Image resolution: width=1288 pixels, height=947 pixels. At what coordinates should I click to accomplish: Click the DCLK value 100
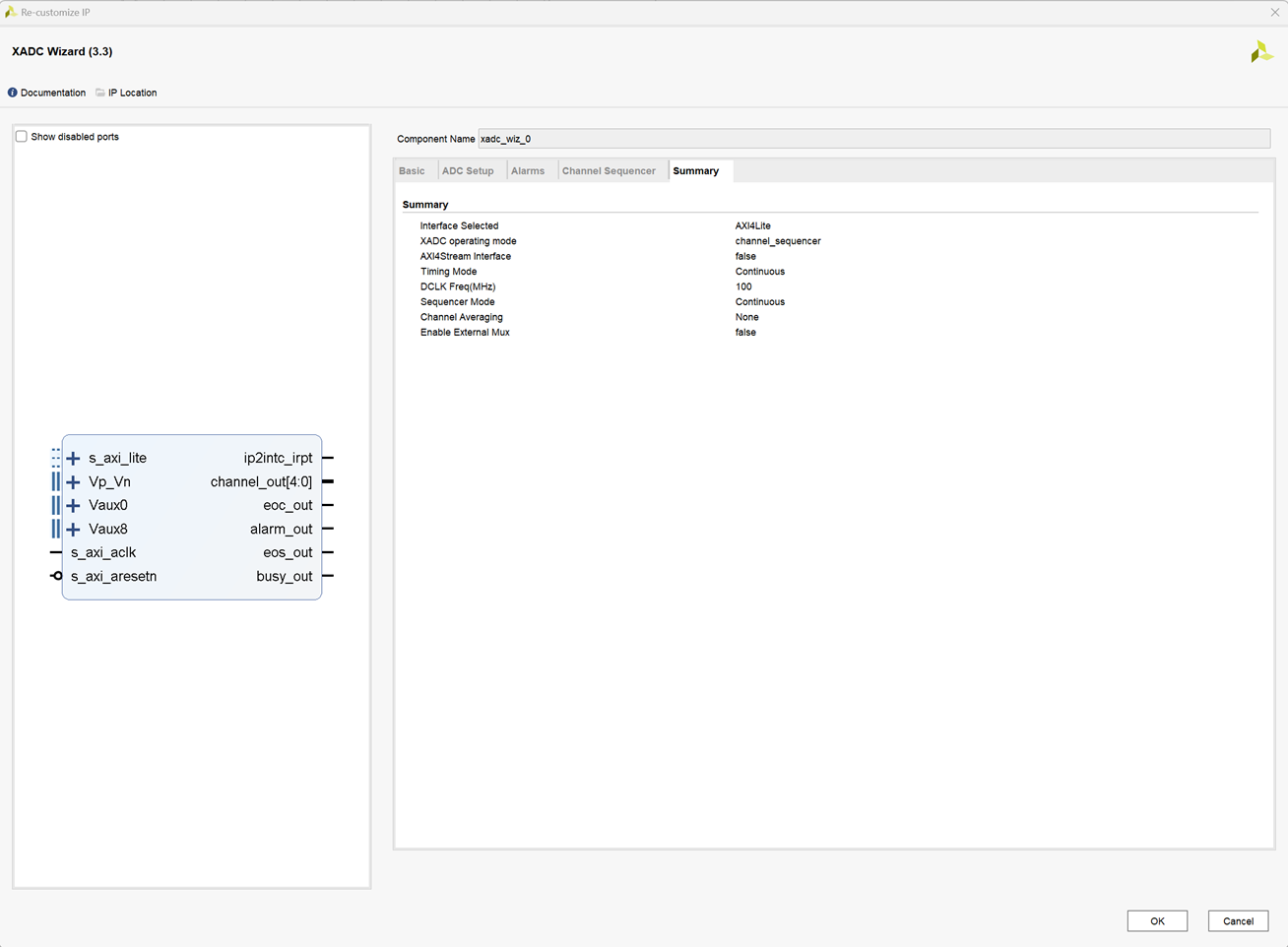[x=743, y=286]
